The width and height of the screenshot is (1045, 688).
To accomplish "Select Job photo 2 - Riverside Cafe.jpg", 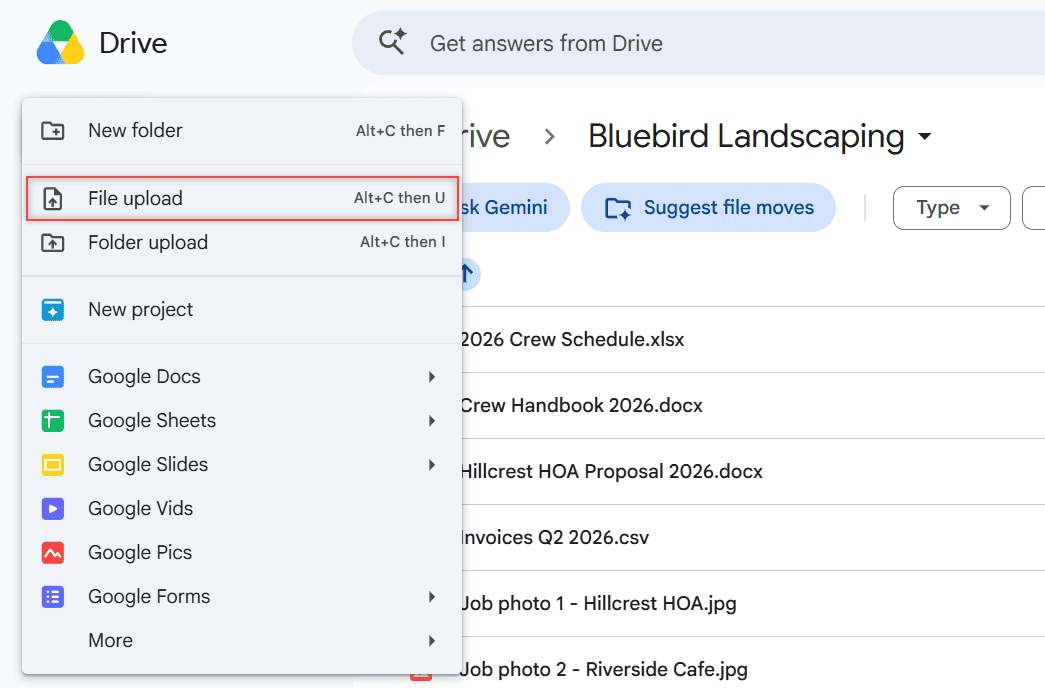I will tap(604, 669).
